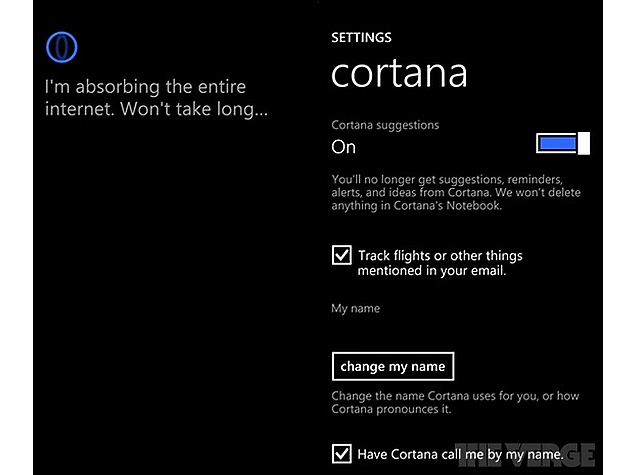Uncheck the Track flights checkbox
635x475 pixels.
pos(341,255)
